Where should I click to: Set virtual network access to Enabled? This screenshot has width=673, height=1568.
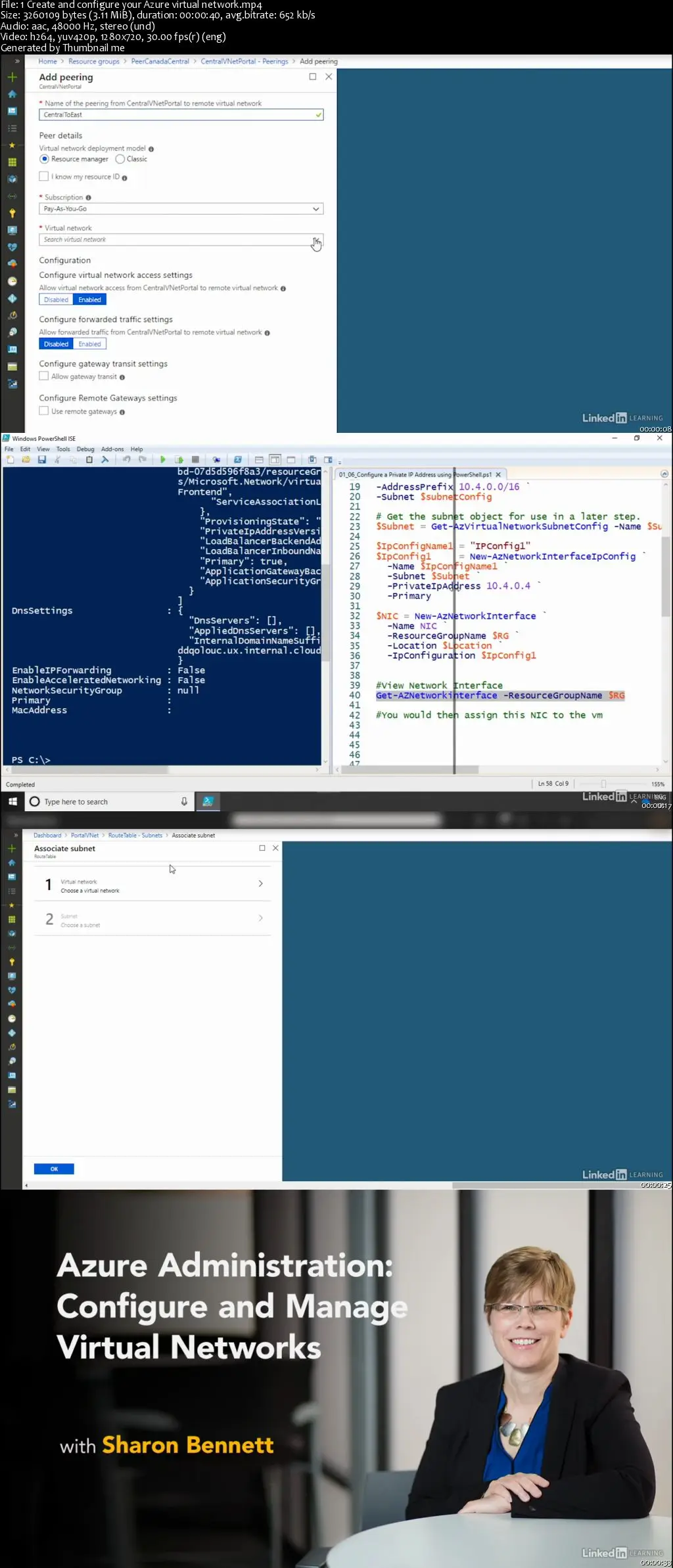coord(89,300)
